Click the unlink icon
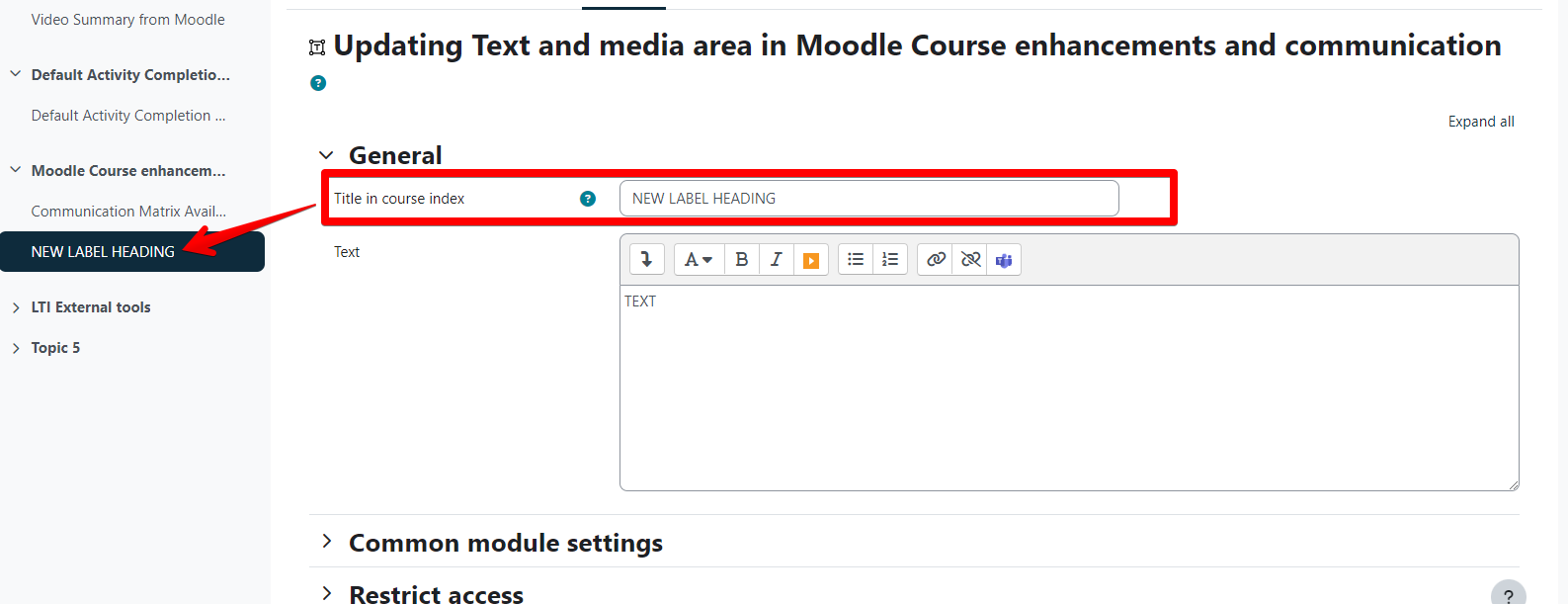The width and height of the screenshot is (1568, 604). pos(970,259)
